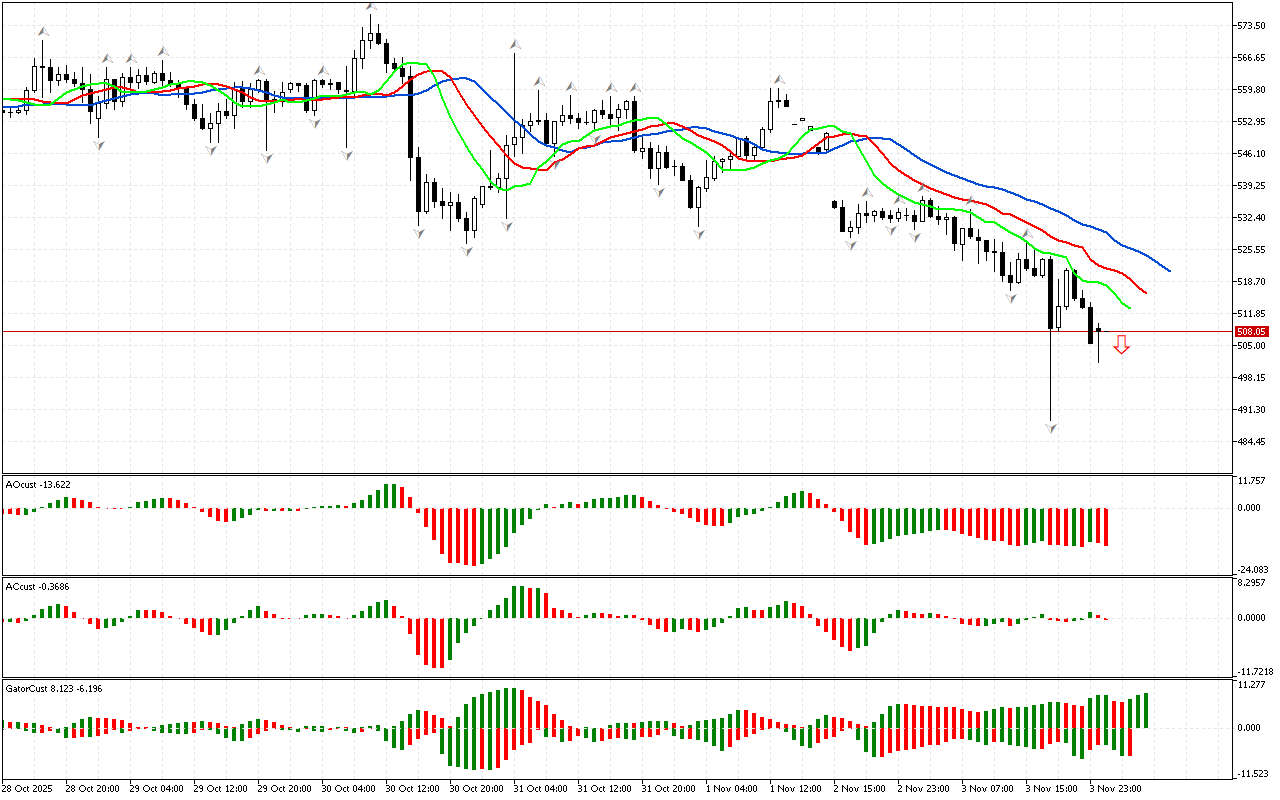Click the 30 Oct 12:00 time label
The width and height of the screenshot is (1280, 800).
tap(410, 788)
